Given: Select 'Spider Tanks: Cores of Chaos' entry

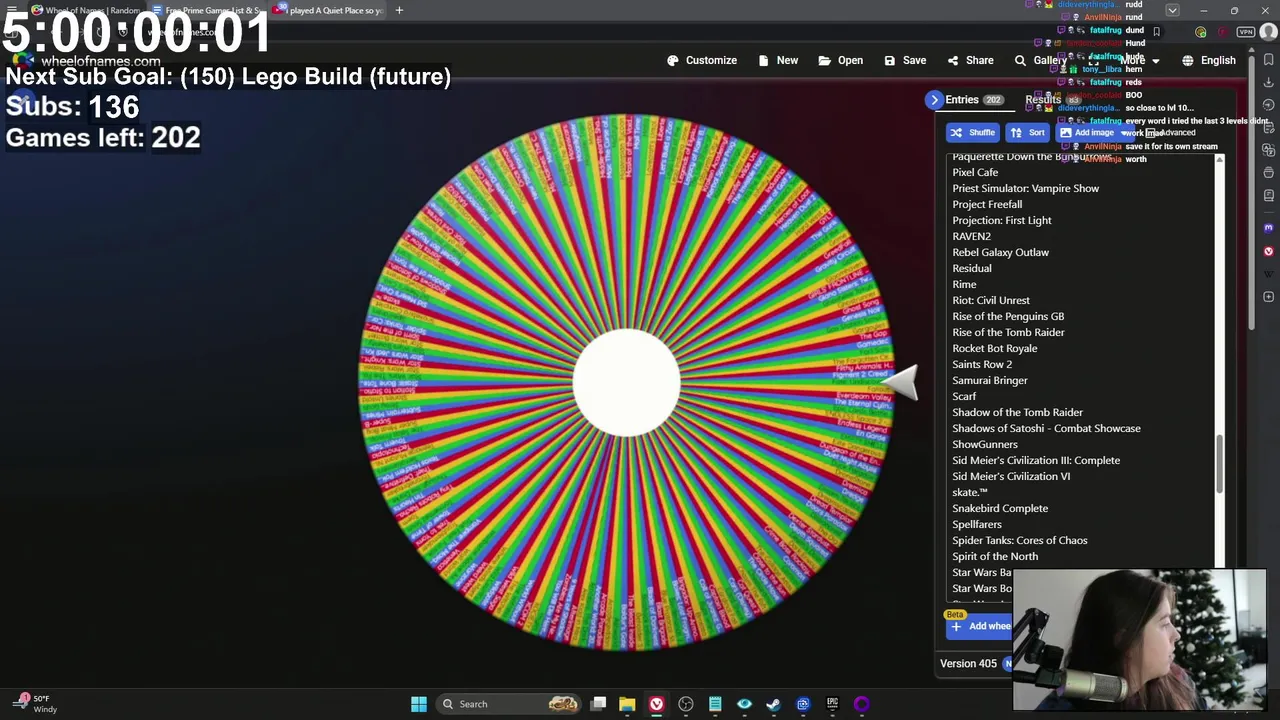Looking at the screenshot, I should 1019,540.
